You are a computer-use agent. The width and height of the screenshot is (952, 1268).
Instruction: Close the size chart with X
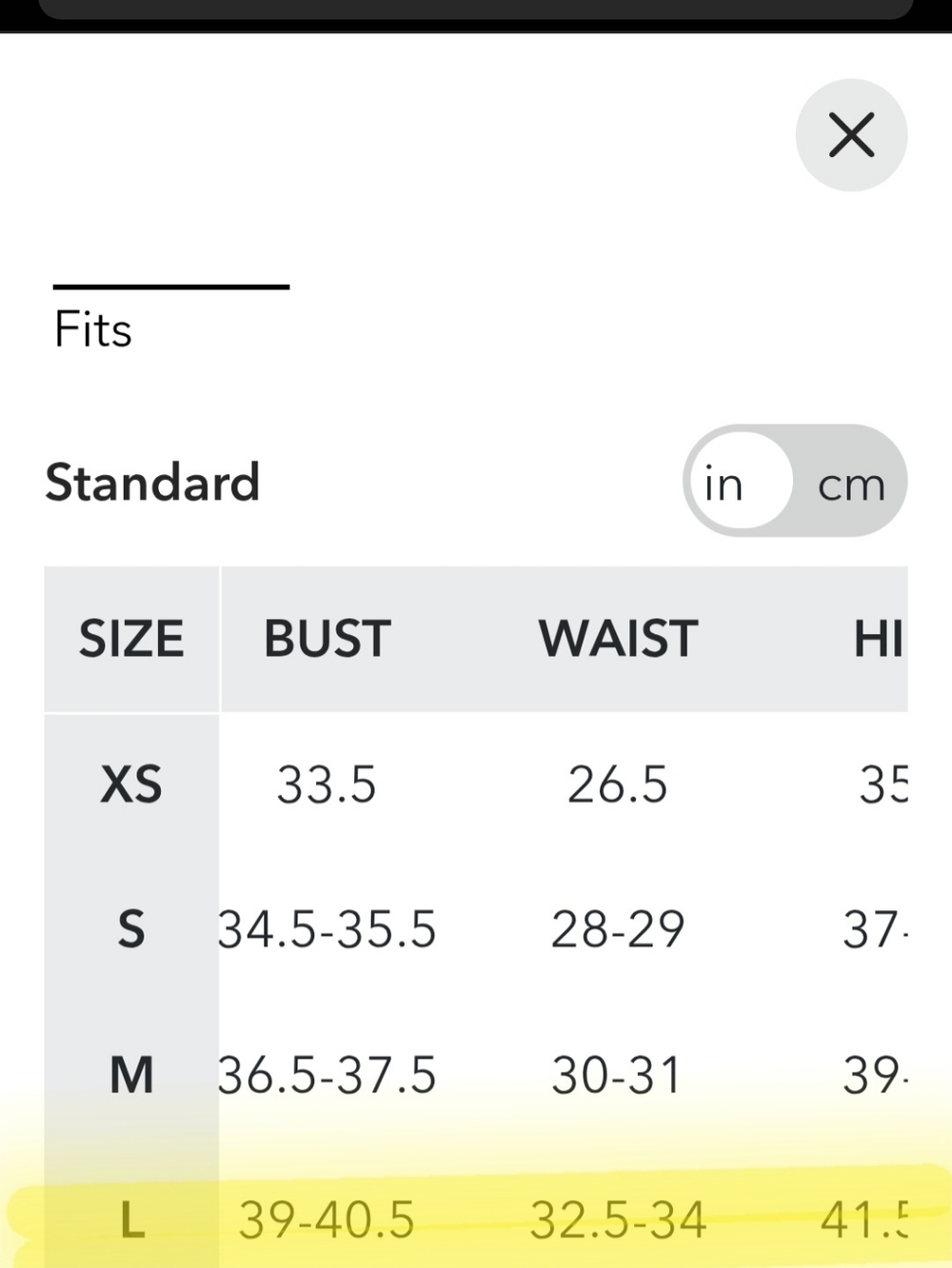point(851,134)
